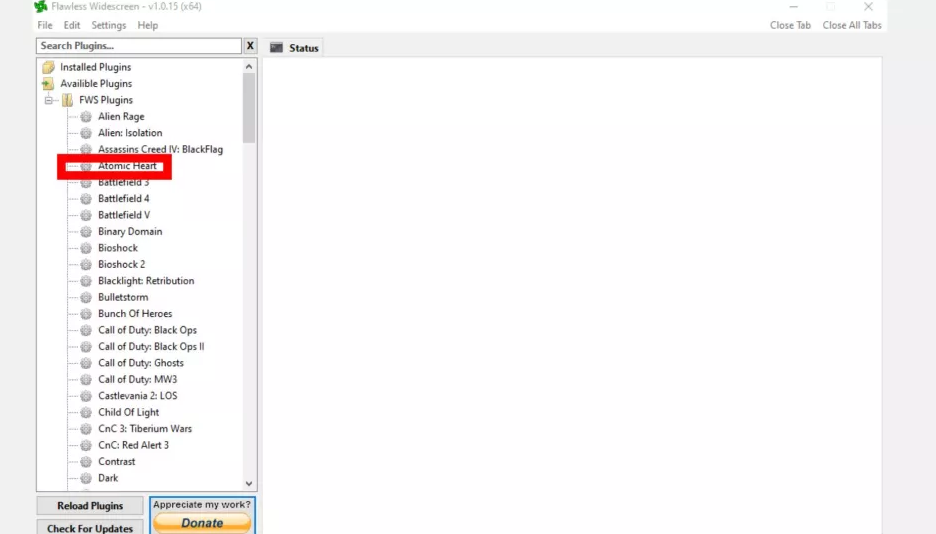This screenshot has width=936, height=534.
Task: Open the Settings menu
Action: point(109,25)
